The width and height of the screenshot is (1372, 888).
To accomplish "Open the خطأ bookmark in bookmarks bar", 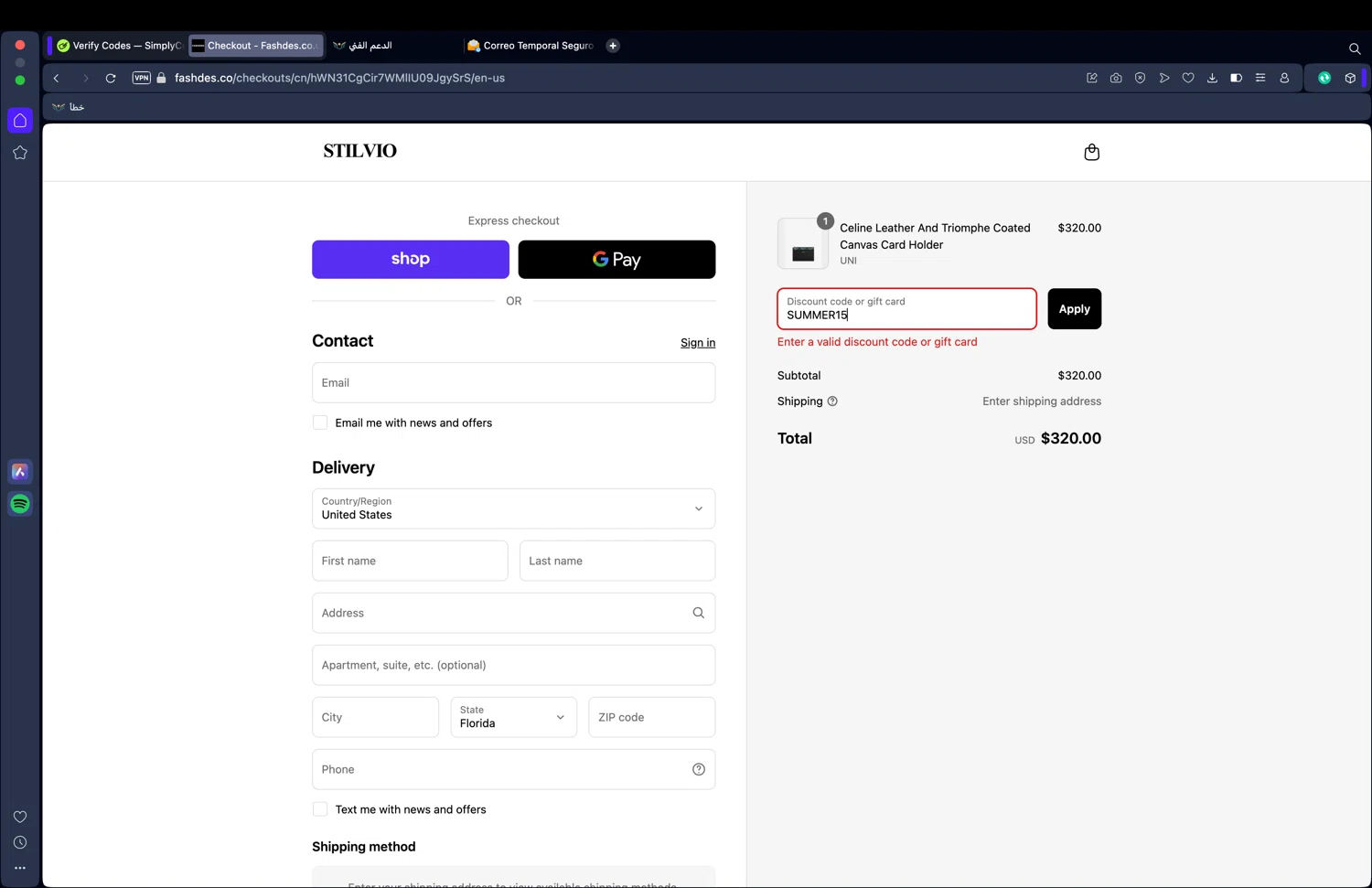I will click(69, 107).
